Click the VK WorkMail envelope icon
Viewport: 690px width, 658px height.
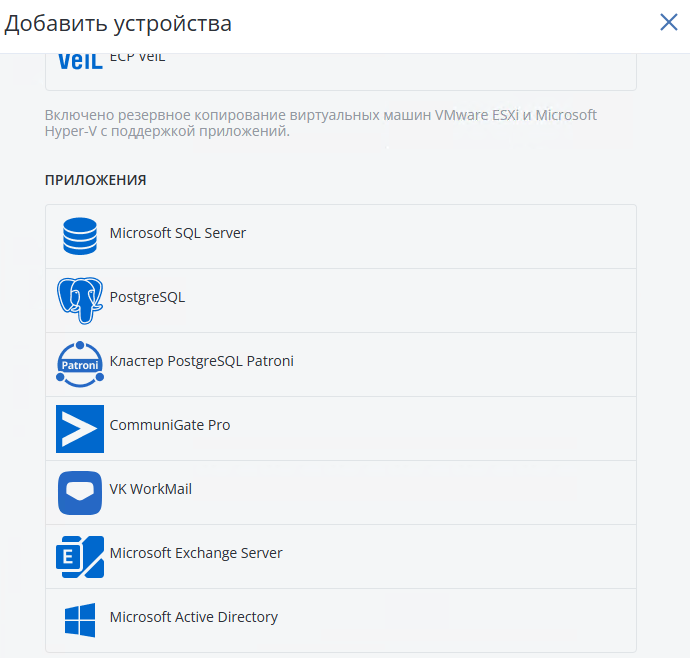tap(80, 493)
